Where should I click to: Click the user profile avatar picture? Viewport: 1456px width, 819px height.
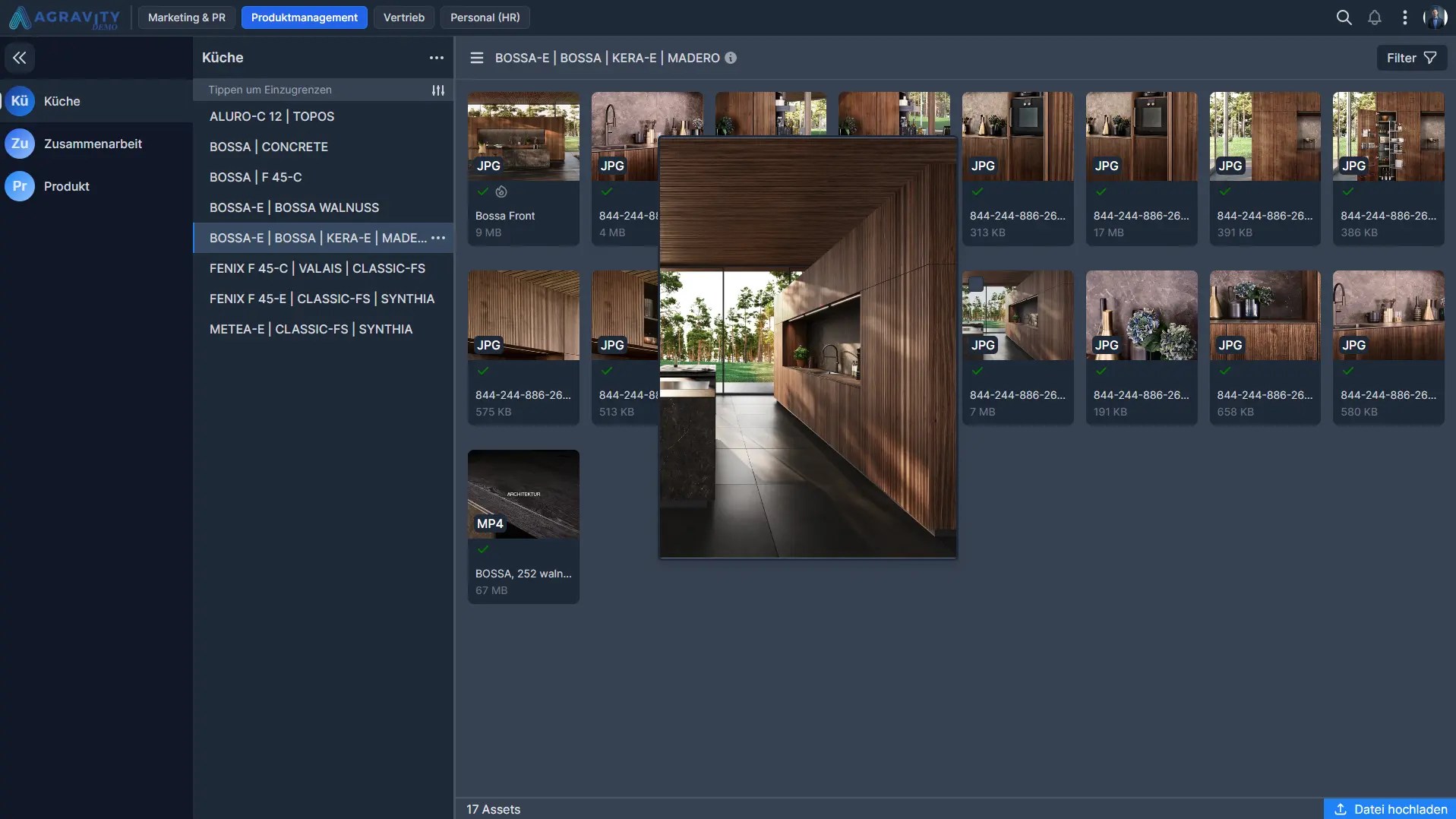pos(1435,17)
